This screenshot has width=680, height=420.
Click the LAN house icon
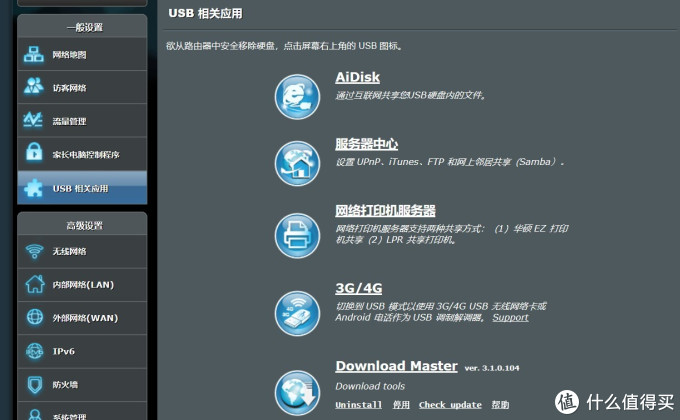tap(35, 284)
